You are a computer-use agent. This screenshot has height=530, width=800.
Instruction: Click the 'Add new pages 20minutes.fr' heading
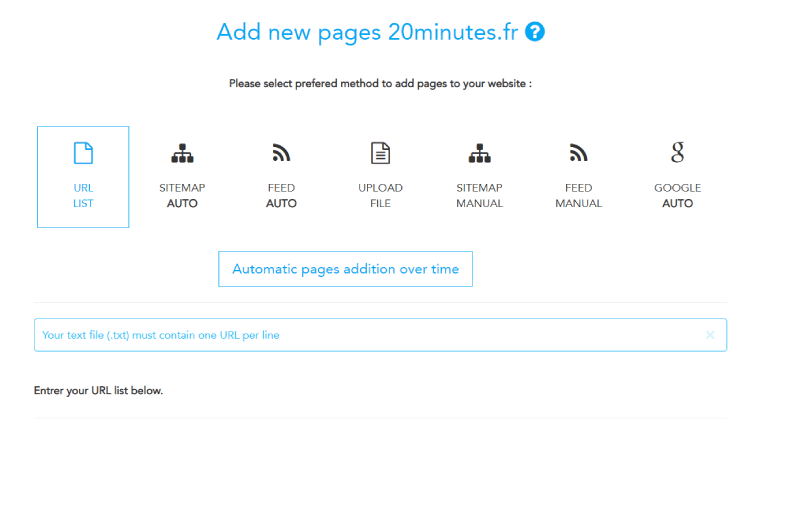coord(367,32)
